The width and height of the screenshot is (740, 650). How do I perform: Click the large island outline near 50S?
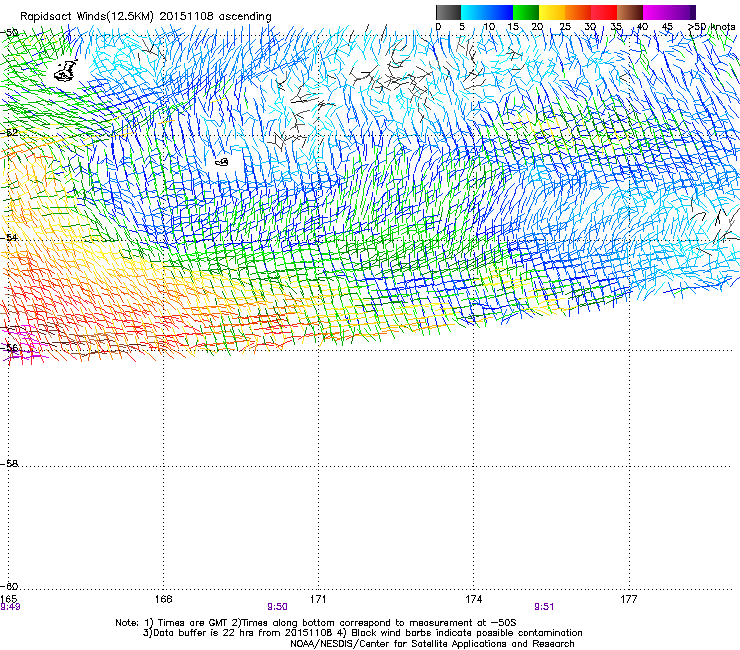[x=65, y=71]
